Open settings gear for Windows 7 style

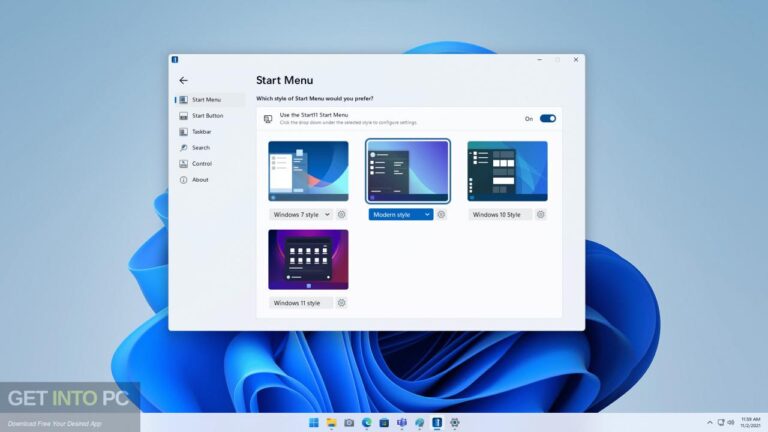click(x=341, y=215)
